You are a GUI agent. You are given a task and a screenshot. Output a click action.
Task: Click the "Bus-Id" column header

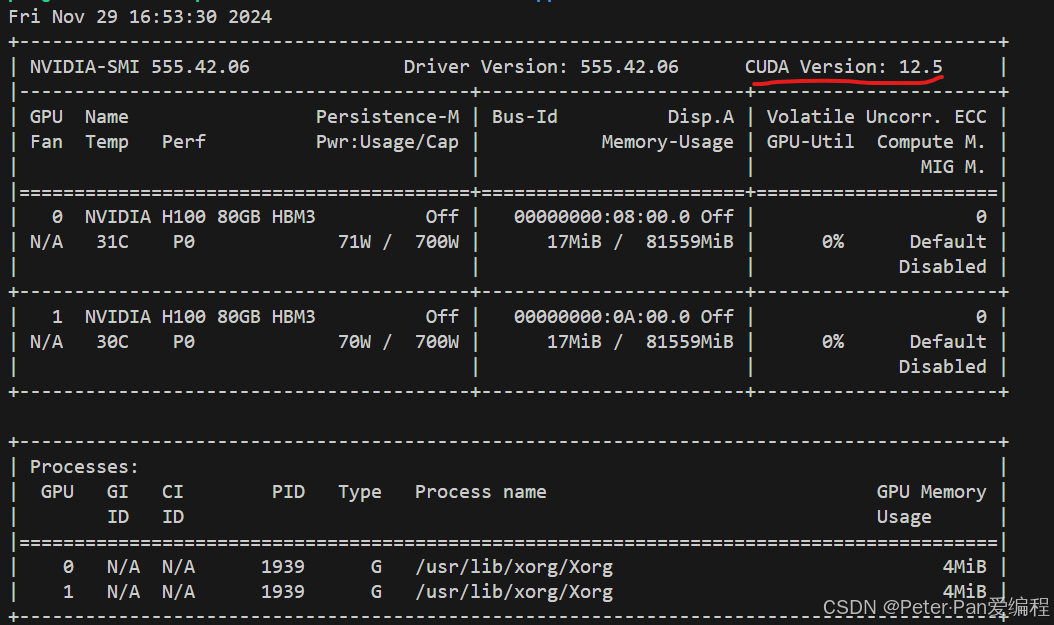point(524,117)
